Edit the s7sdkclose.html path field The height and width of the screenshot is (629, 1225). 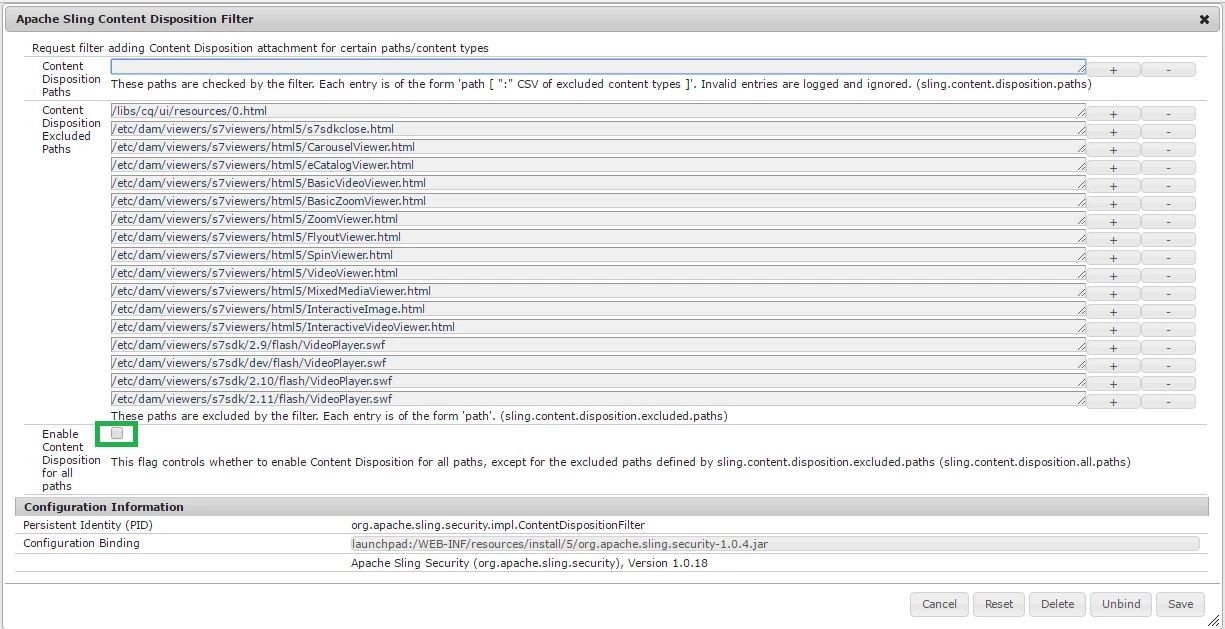coord(598,129)
